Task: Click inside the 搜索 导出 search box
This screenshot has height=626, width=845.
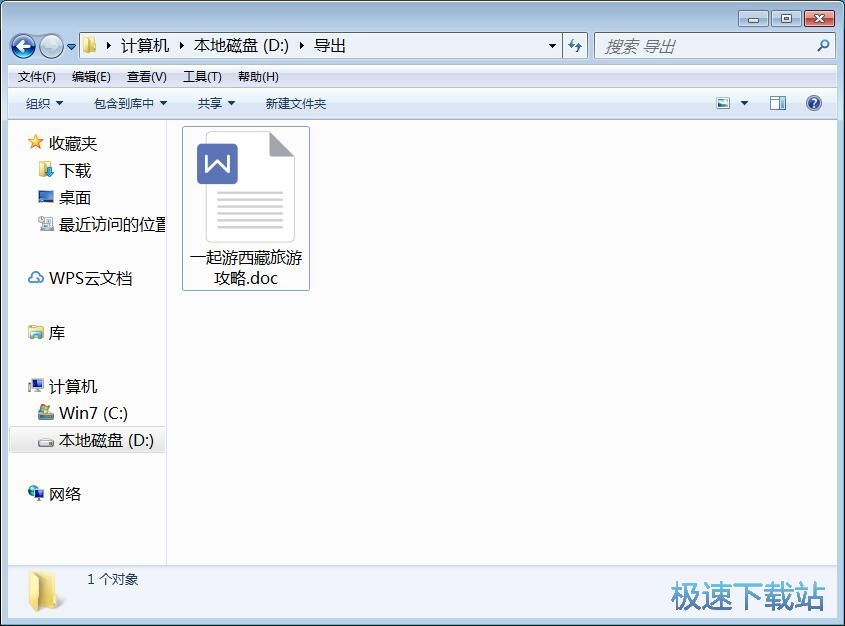Action: 700,46
